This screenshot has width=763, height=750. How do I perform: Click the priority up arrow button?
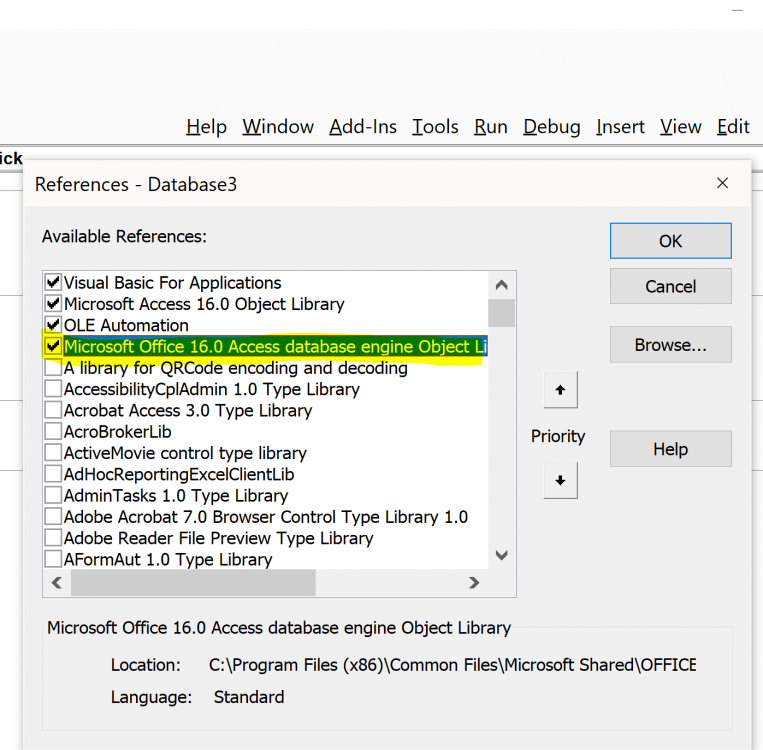[560, 389]
